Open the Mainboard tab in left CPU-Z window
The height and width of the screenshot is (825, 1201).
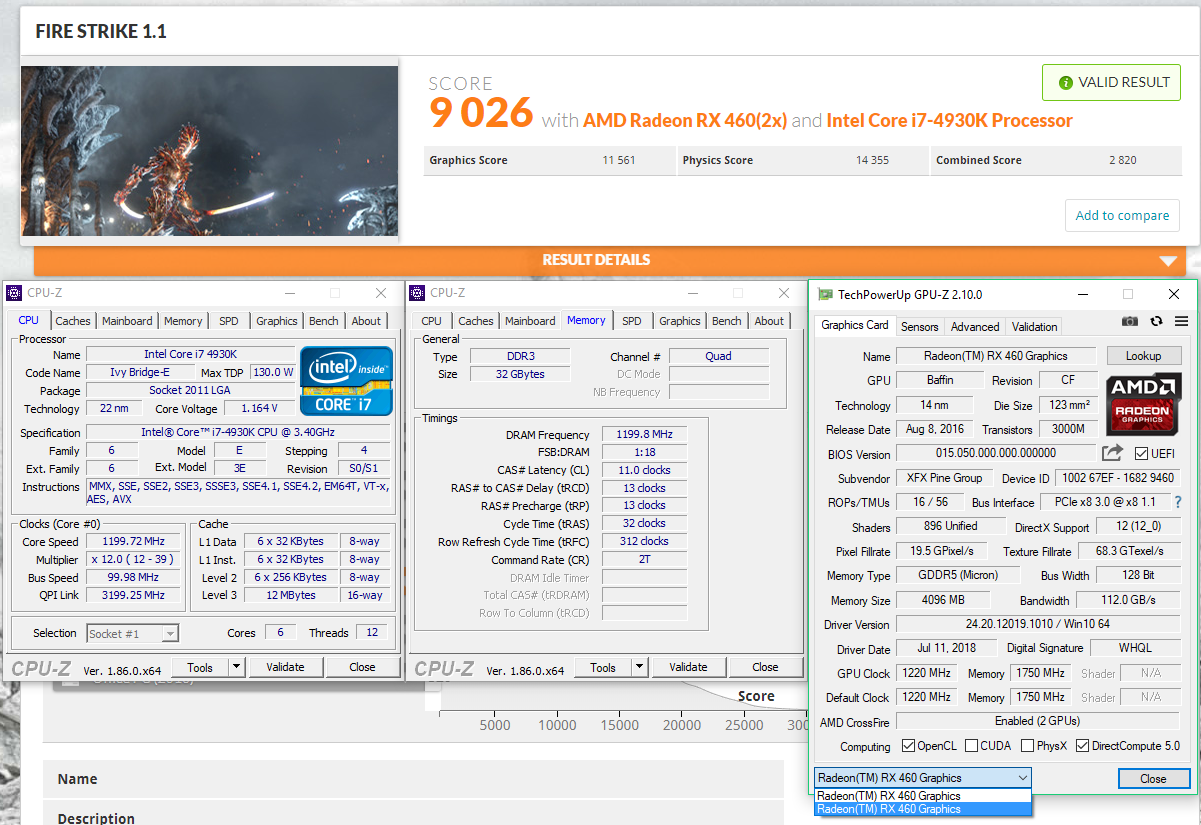(x=127, y=321)
